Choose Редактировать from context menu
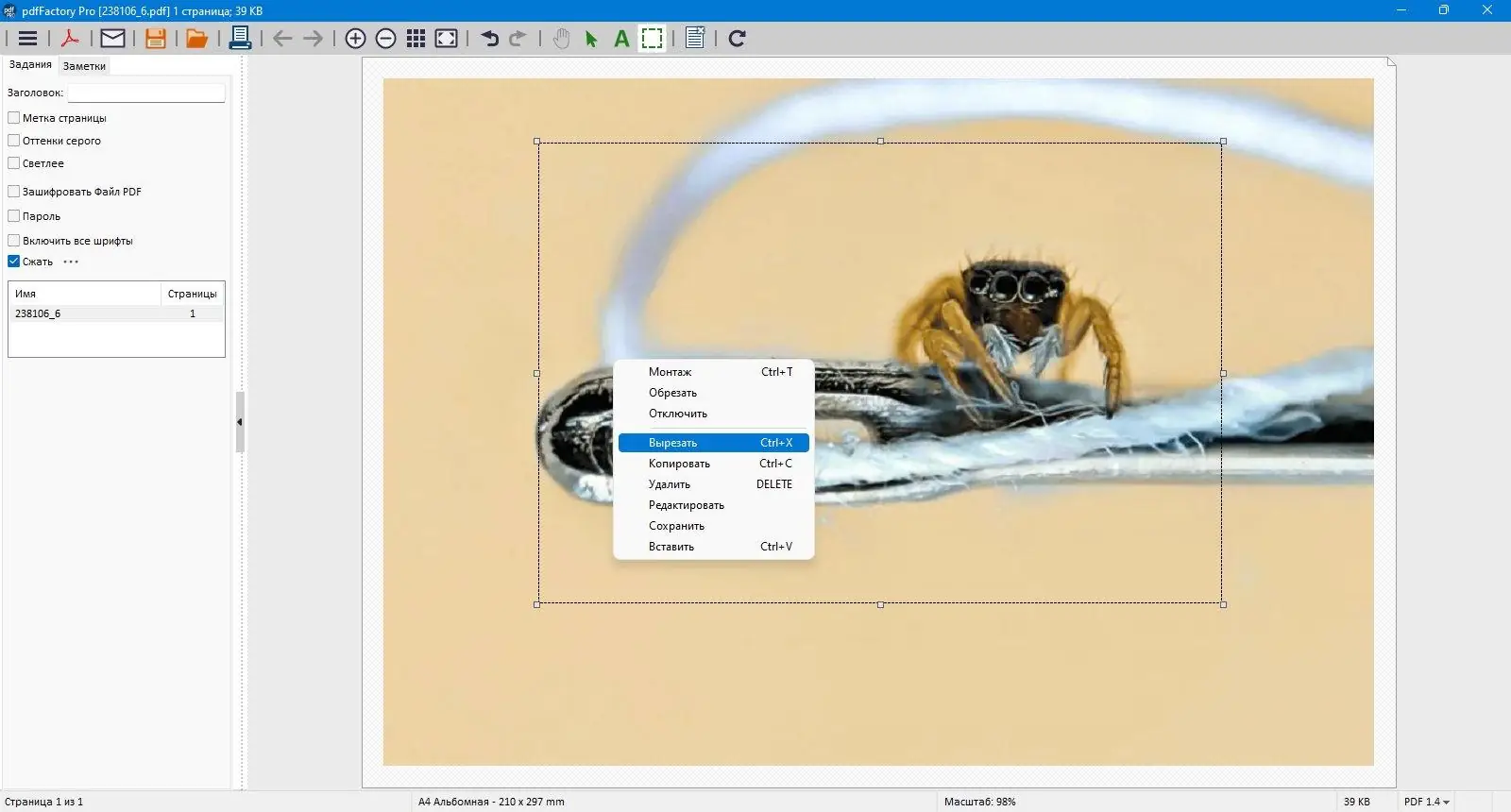Screen dimensions: 1511x812 point(714,505)
